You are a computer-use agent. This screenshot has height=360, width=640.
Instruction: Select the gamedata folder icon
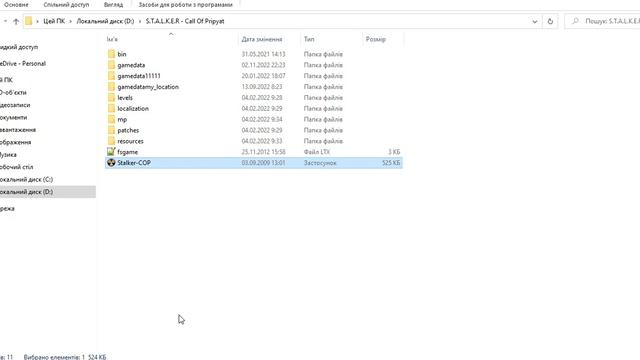111,65
